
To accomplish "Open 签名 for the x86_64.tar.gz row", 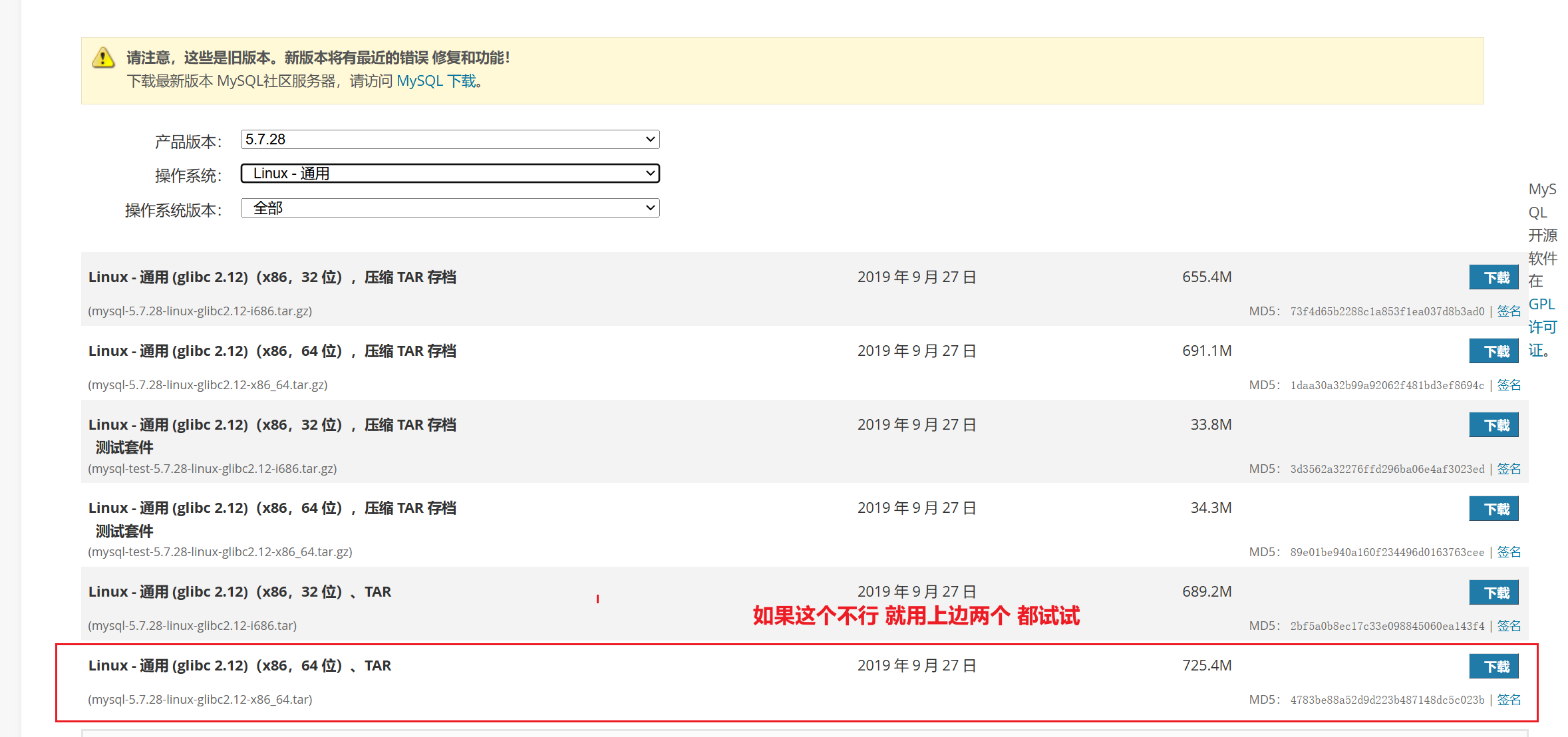I will click(1508, 385).
